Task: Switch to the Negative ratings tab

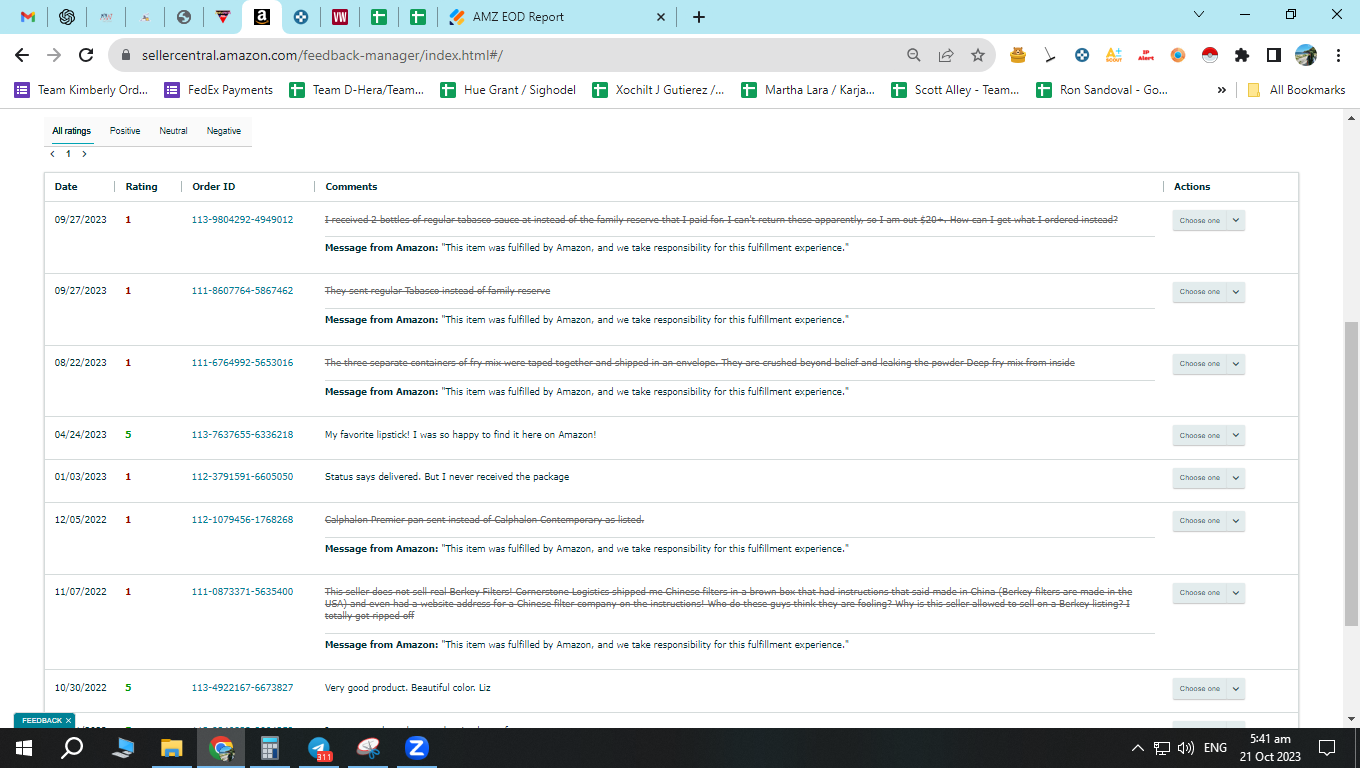Action: point(224,131)
